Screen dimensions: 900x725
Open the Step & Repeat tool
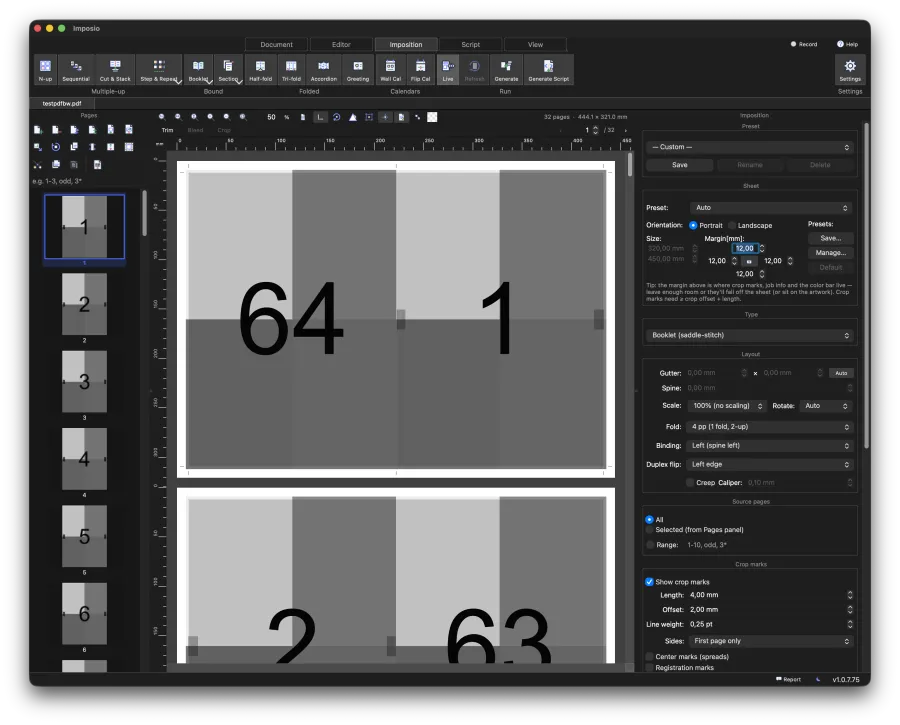tap(160, 70)
